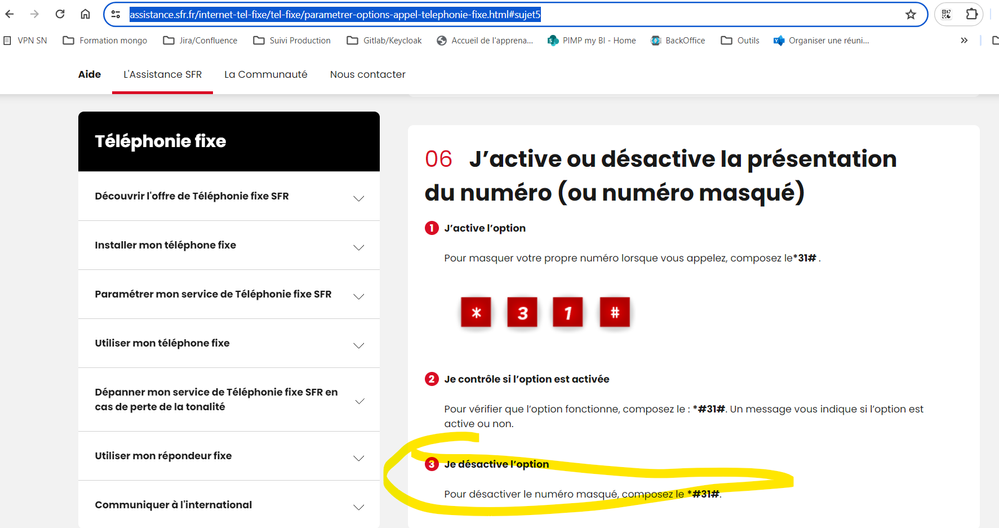Image resolution: width=999 pixels, height=528 pixels.
Task: Open the Suivi Production bookmark folder
Action: point(292,40)
